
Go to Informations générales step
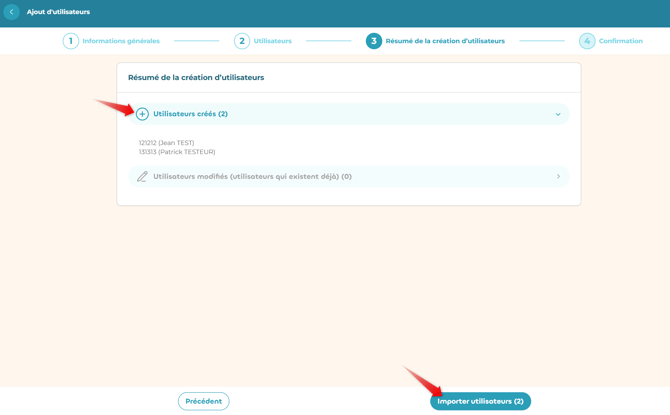[x=121, y=41]
